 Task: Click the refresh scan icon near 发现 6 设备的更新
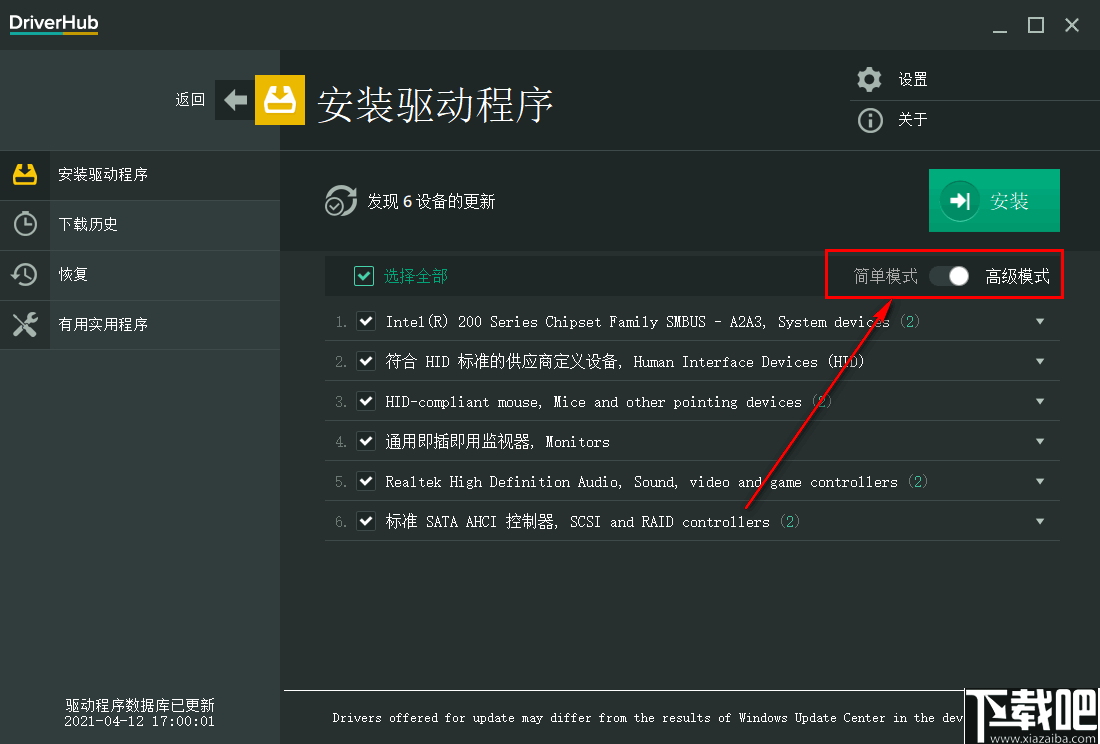click(x=341, y=200)
